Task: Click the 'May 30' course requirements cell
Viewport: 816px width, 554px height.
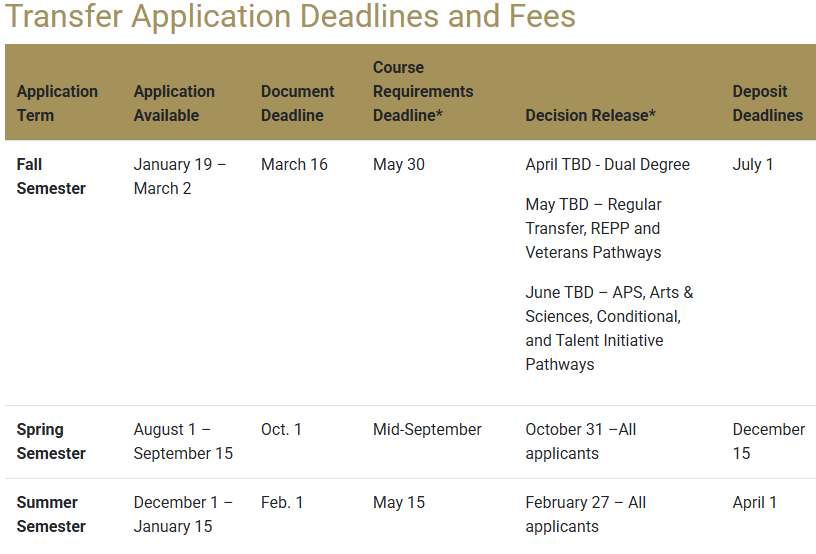Action: (x=399, y=164)
